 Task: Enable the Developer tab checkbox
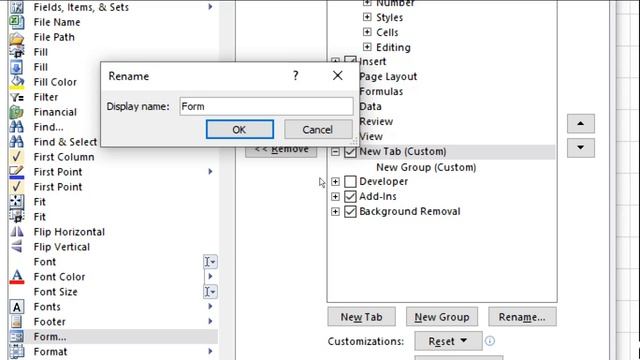(x=350, y=181)
